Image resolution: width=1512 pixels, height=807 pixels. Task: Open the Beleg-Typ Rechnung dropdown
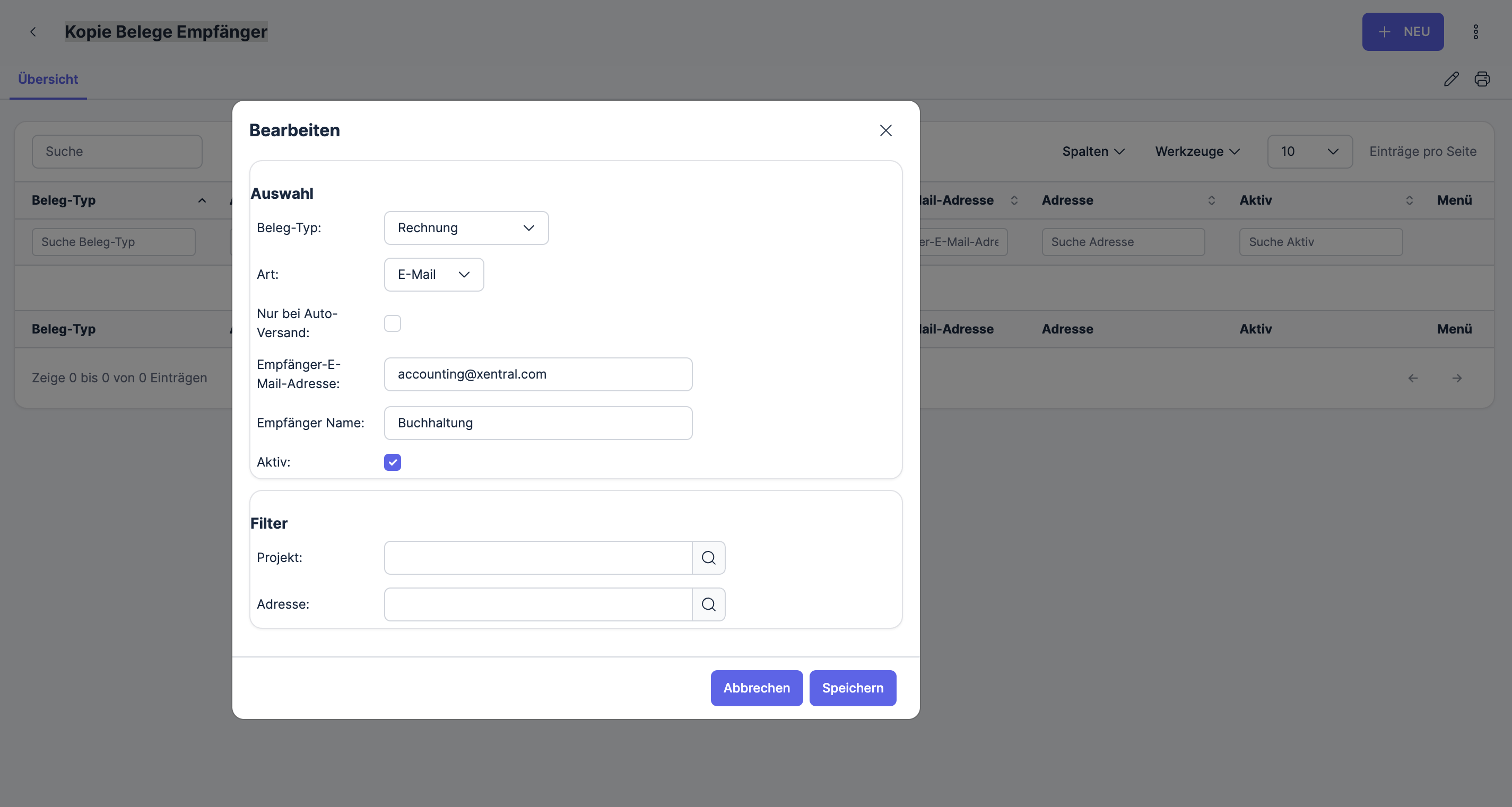(x=466, y=228)
